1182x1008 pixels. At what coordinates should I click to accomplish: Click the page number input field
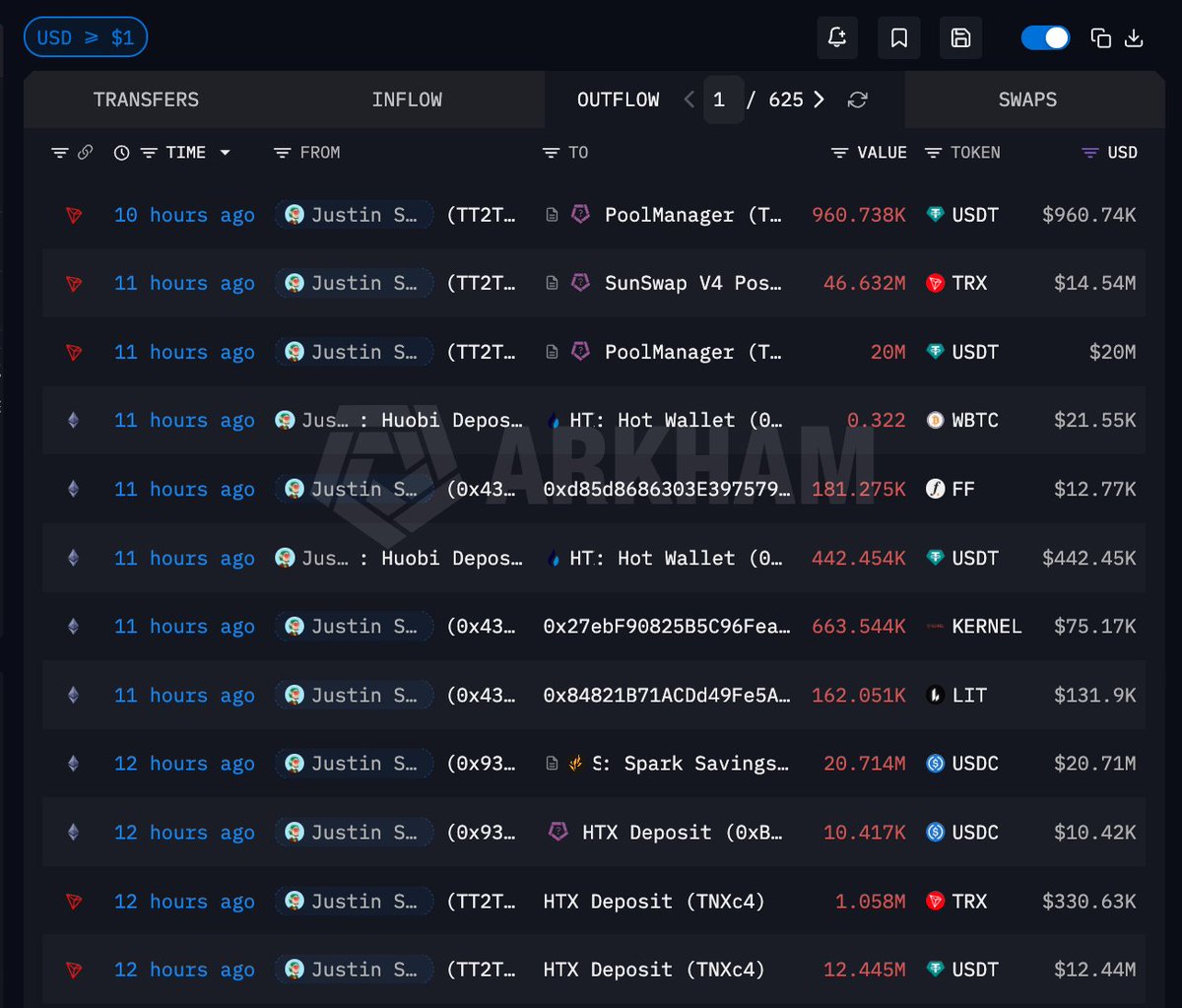tap(722, 100)
